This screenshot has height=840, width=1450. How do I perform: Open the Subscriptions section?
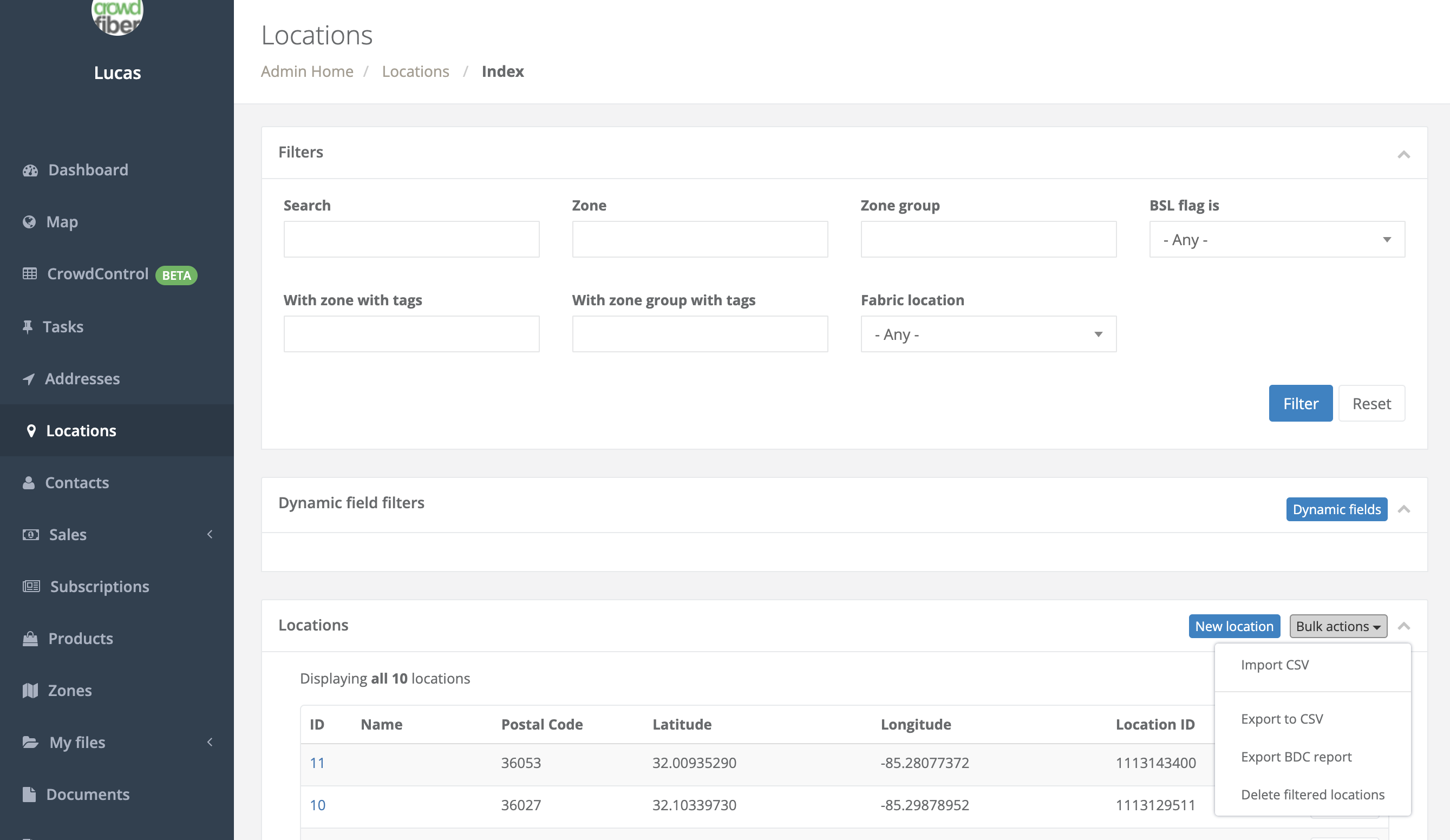click(99, 586)
